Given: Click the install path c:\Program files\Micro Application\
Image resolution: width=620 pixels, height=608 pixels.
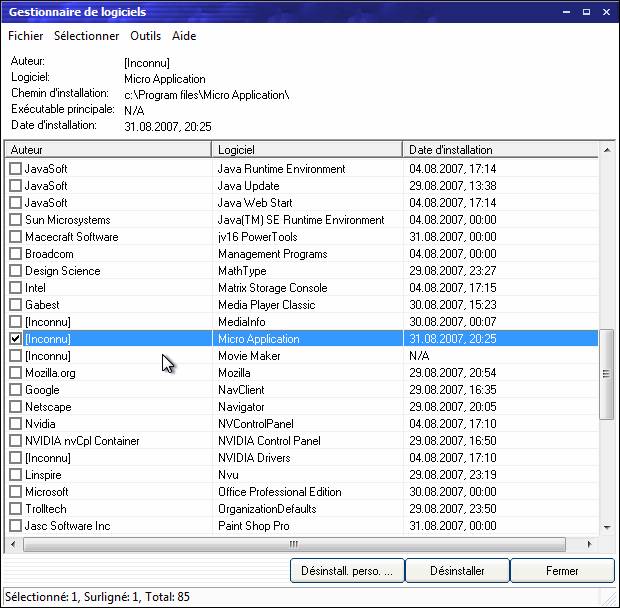Looking at the screenshot, I should tap(207, 95).
